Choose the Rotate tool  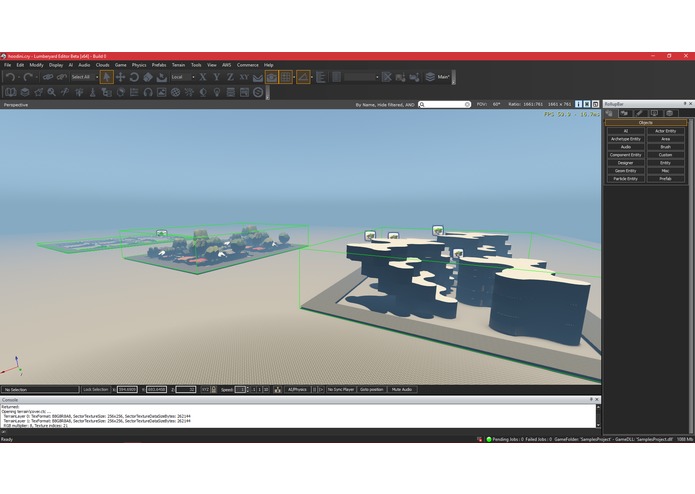point(134,77)
